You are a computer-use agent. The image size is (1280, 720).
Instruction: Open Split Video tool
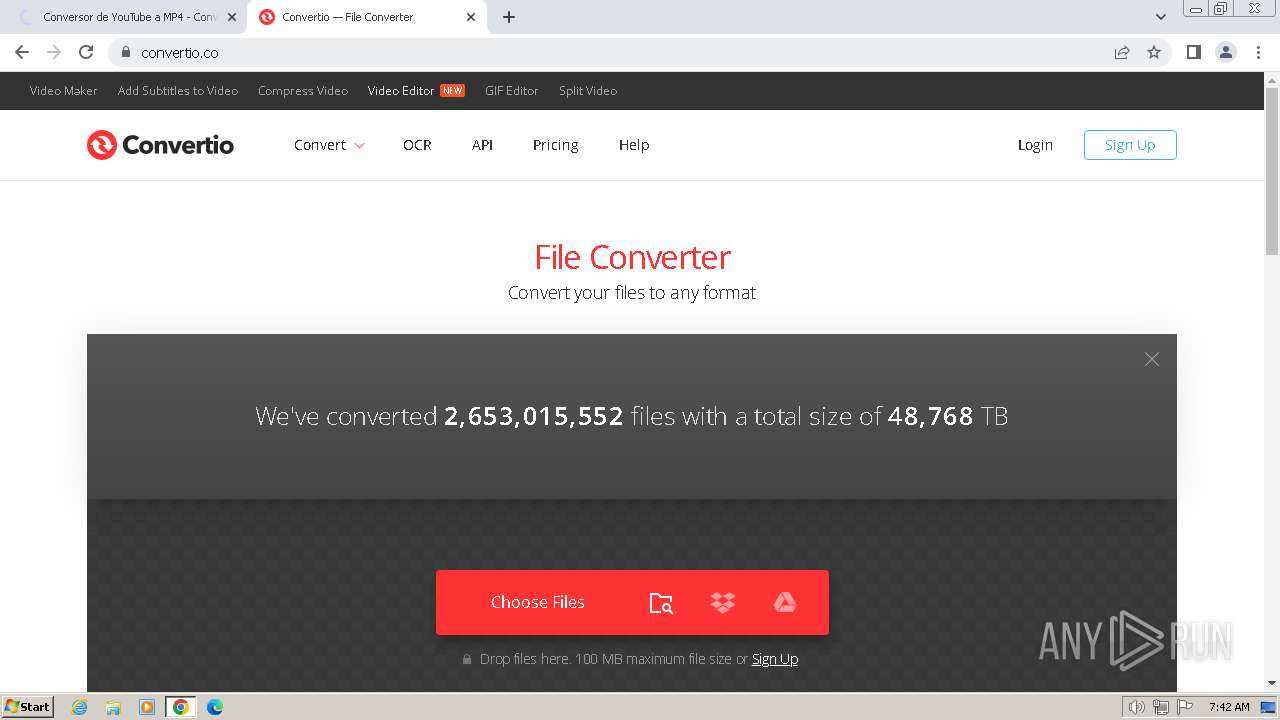pos(588,90)
